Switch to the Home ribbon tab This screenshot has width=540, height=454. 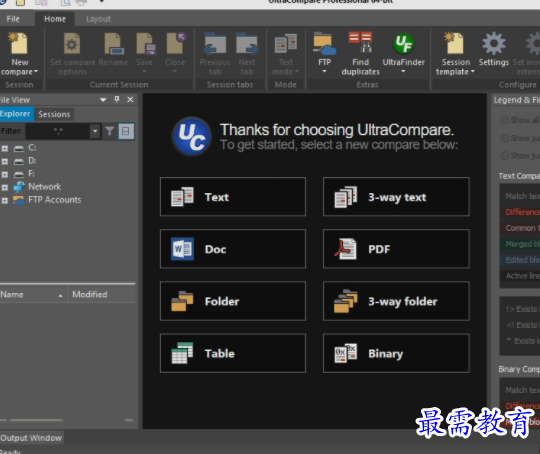[x=55, y=19]
